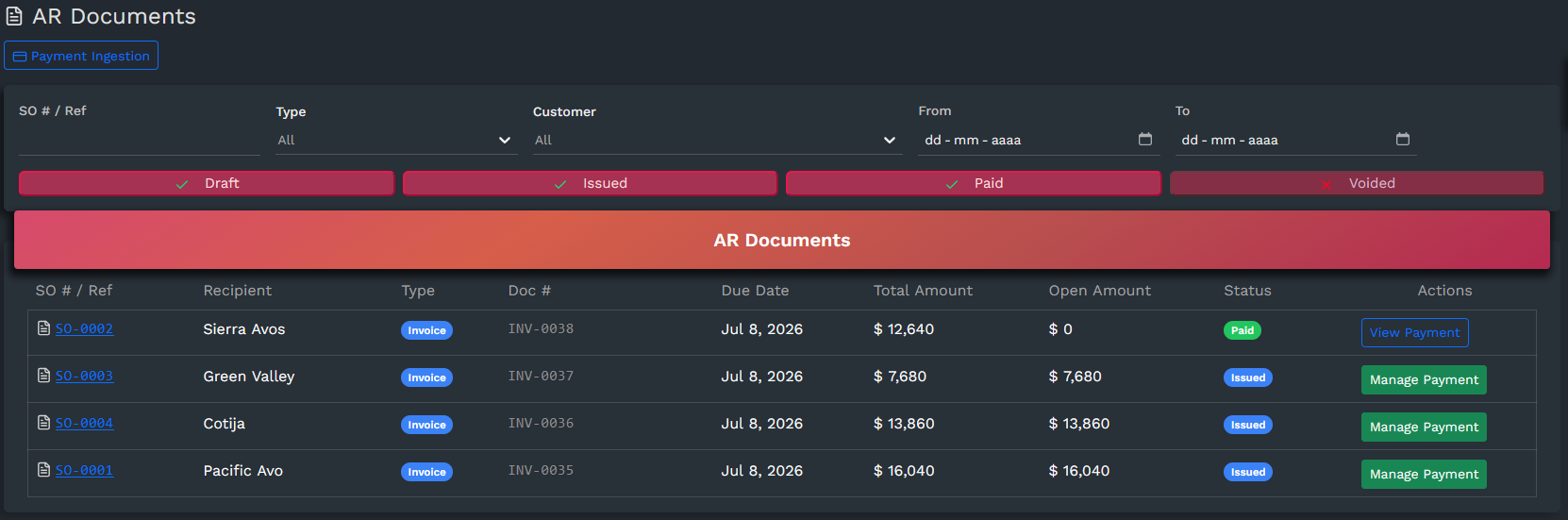Click Manage Payment for Green Valley

pos(1424,379)
